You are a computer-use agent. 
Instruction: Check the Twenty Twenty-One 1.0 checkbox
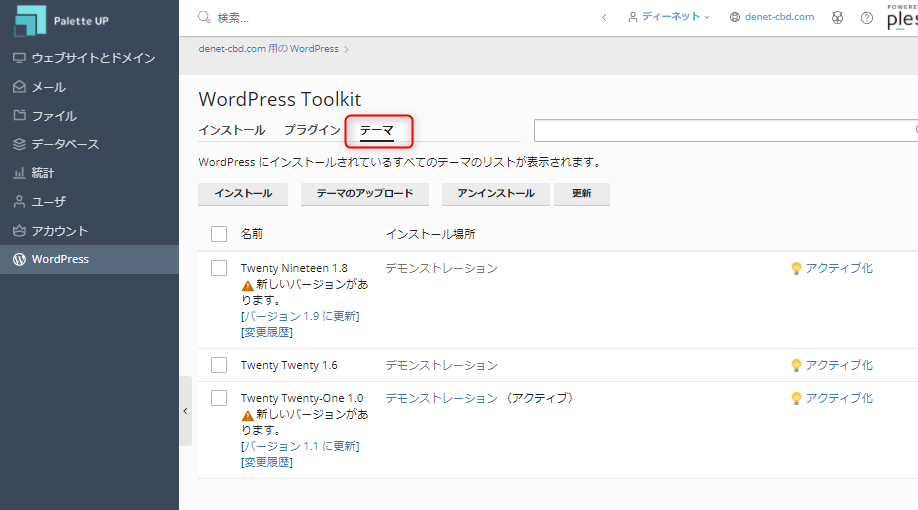pyautogui.click(x=219, y=398)
